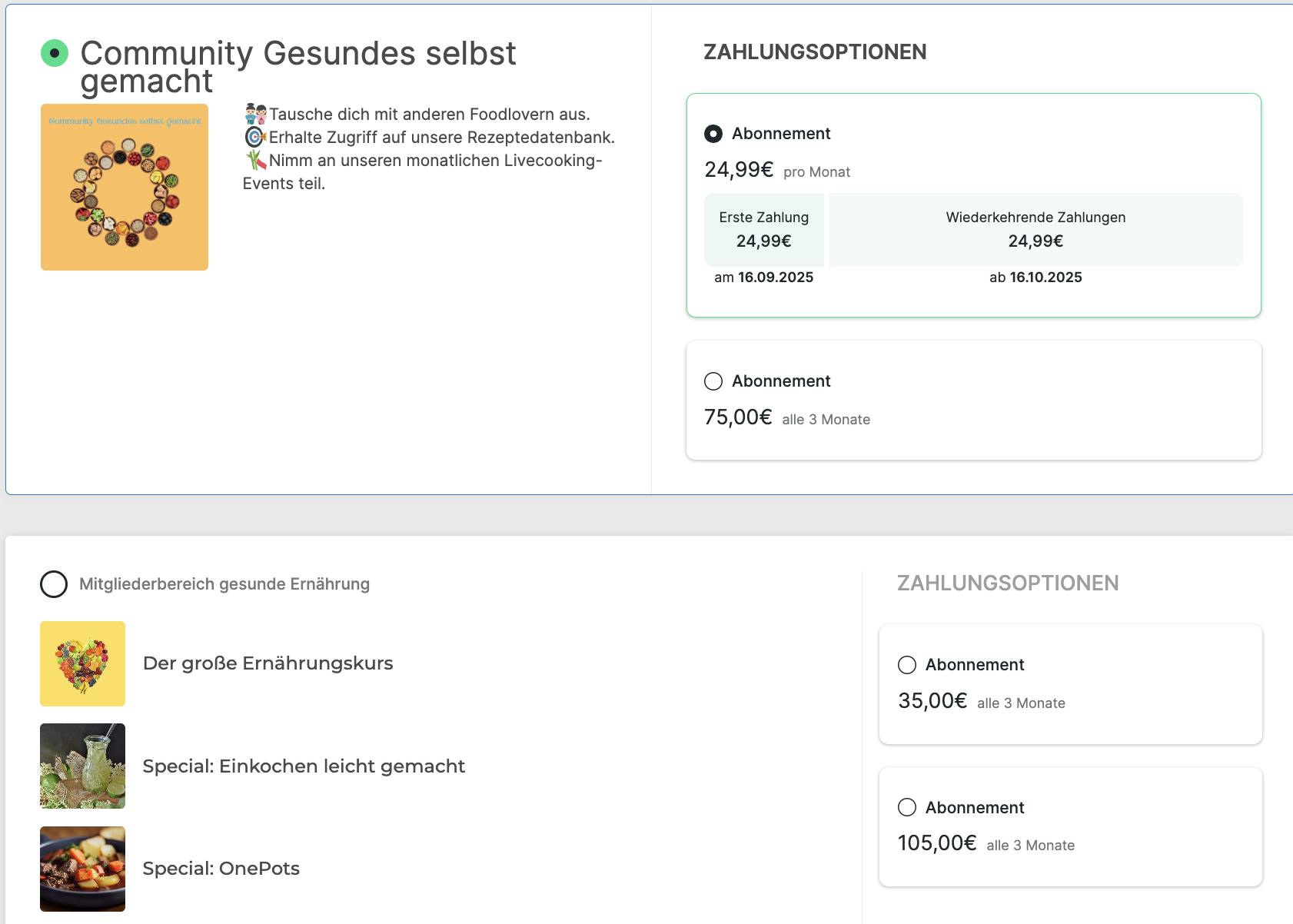This screenshot has width=1293, height=924.
Task: Select the Community Gesundes selbst gemacht product radio
Action: point(55,53)
